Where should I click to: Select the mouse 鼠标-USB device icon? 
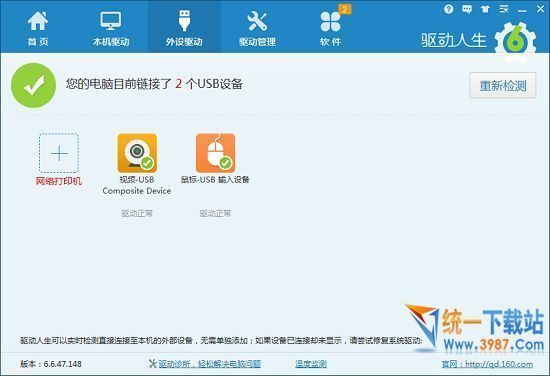click(x=215, y=153)
